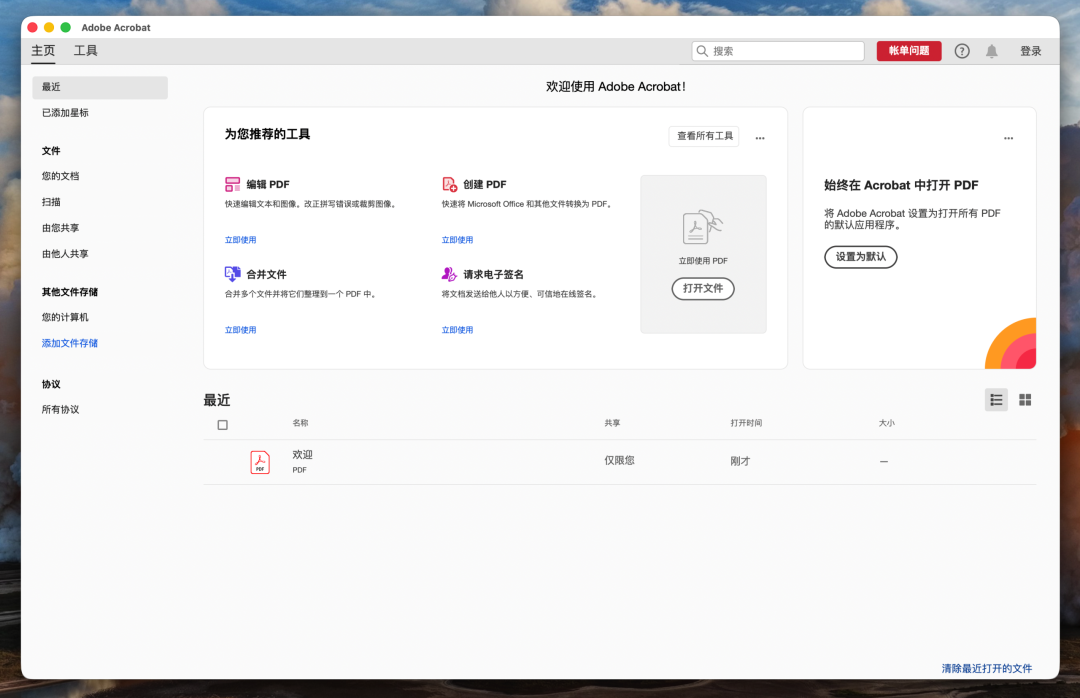The image size is (1080, 698).
Task: Switch to list view icon
Action: pyautogui.click(x=996, y=400)
